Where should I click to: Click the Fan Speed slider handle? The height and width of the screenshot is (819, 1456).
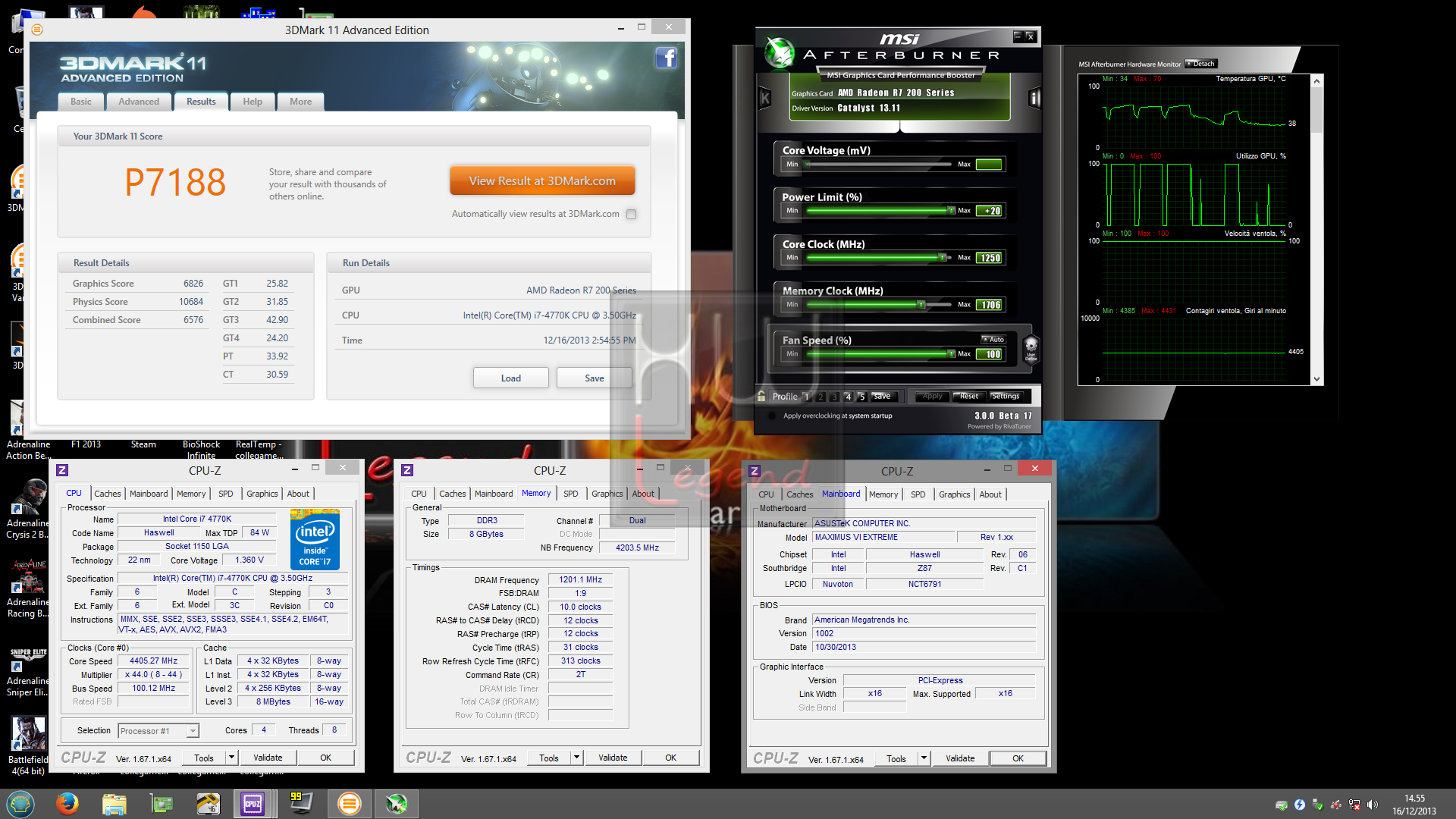(951, 354)
